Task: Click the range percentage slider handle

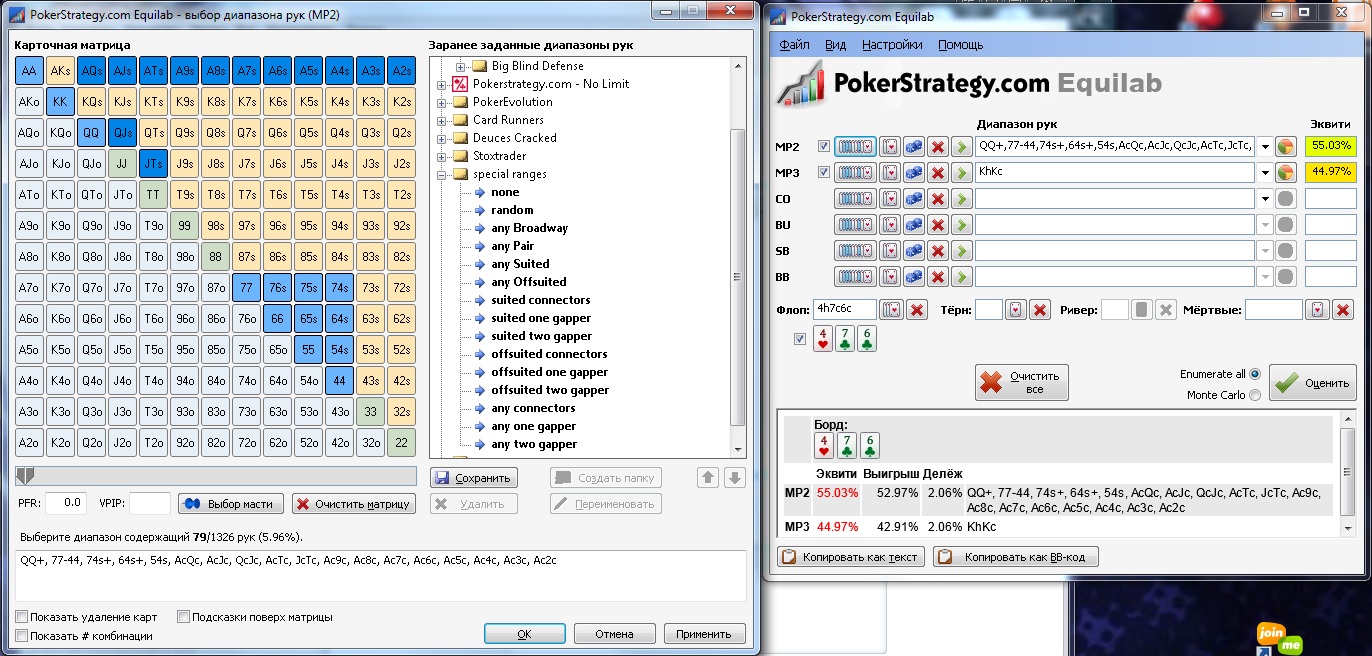Action: click(x=26, y=475)
